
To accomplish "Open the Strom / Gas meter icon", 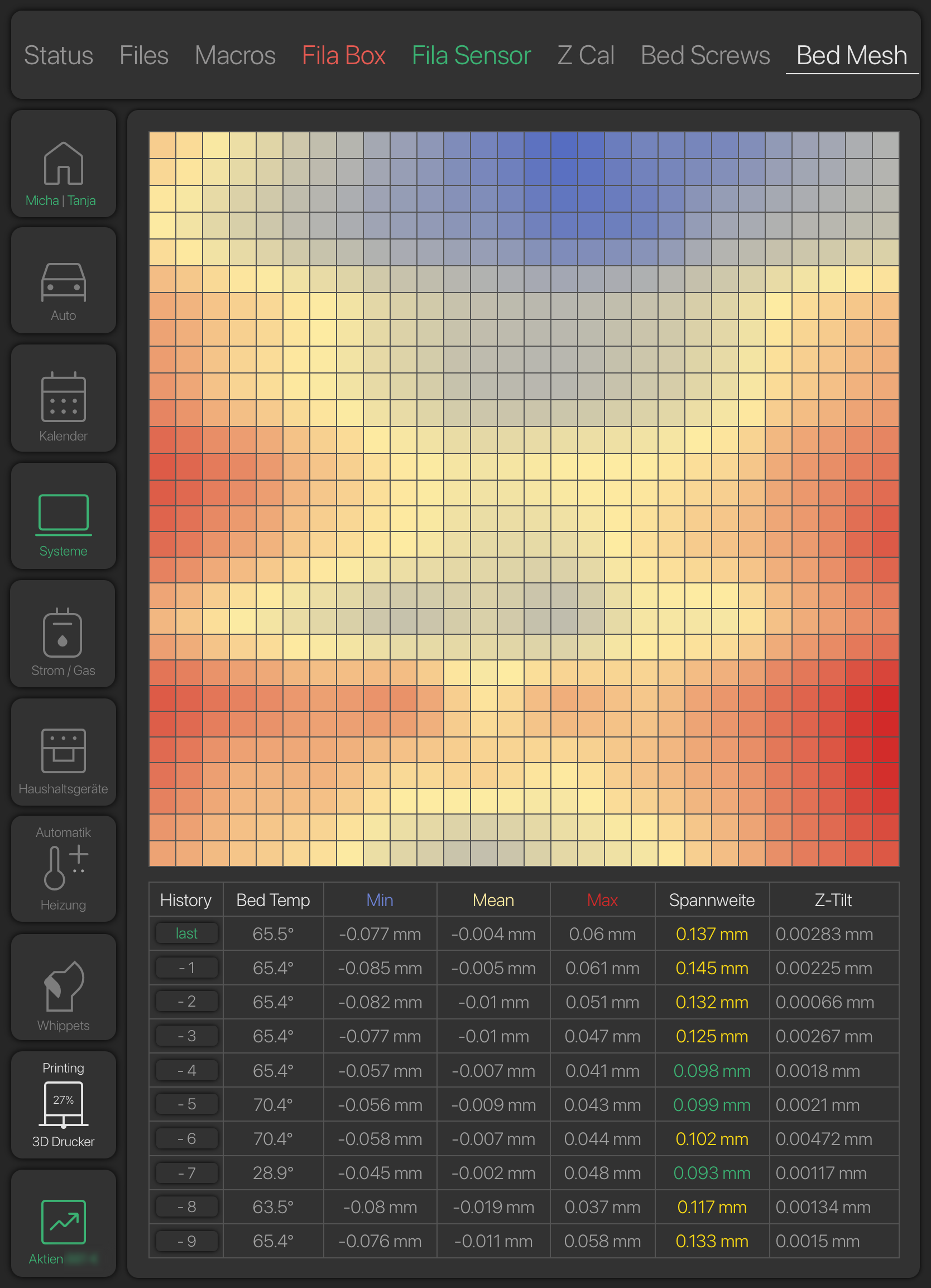I will [63, 634].
